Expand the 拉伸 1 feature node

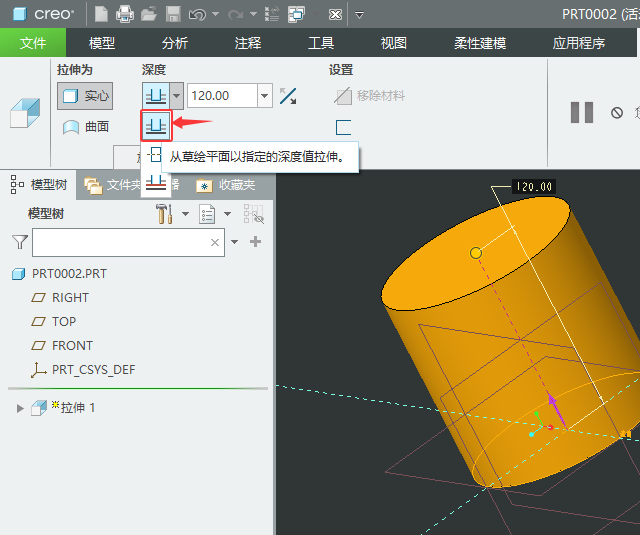(19, 407)
